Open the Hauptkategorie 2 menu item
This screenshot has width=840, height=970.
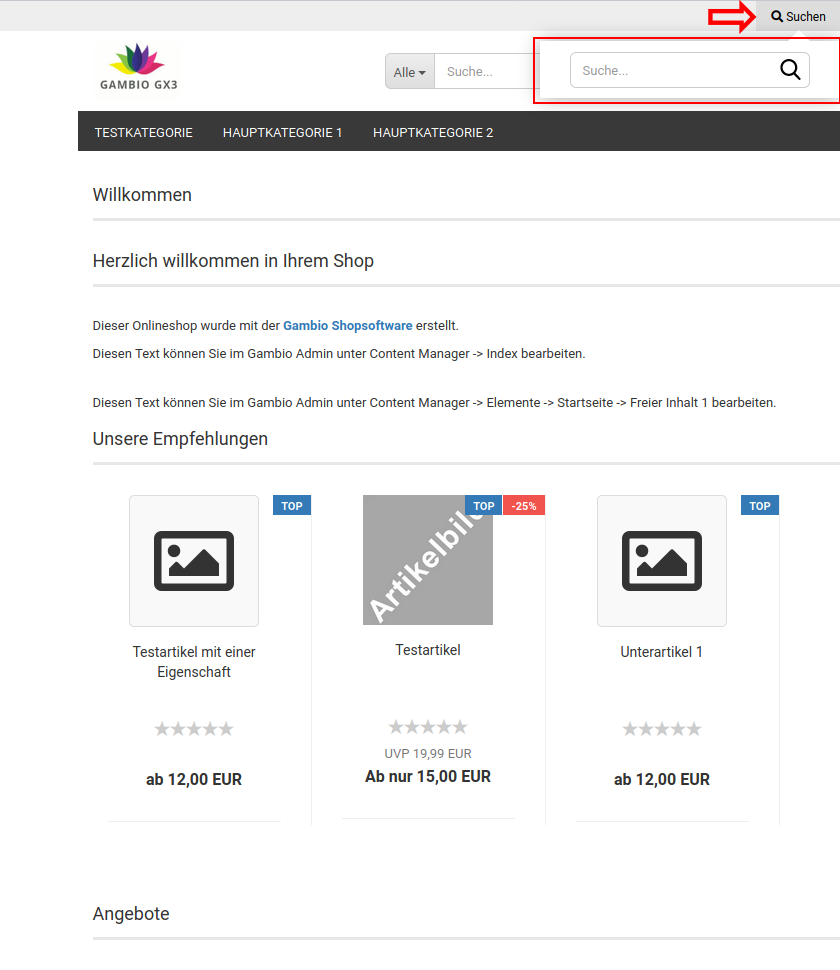[432, 132]
